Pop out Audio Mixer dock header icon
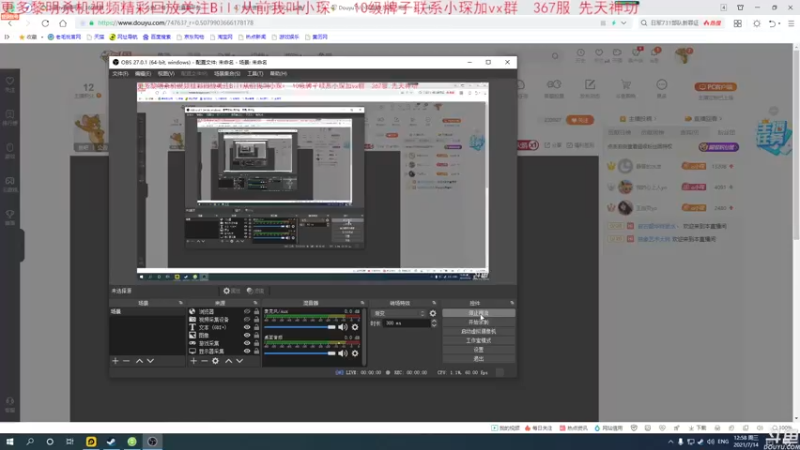This screenshot has height=450, width=800. tap(362, 303)
